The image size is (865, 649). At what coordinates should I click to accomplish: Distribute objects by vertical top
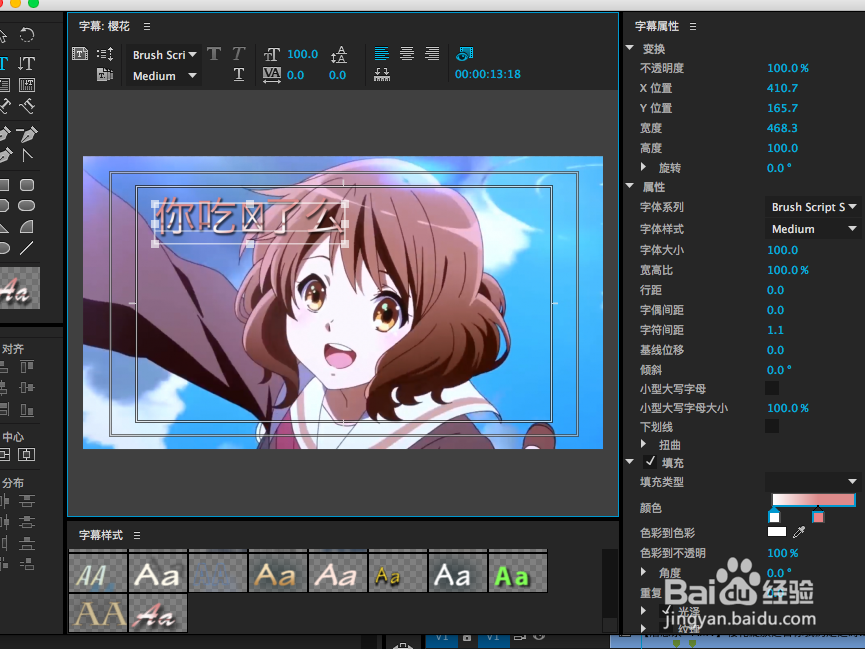(26, 501)
